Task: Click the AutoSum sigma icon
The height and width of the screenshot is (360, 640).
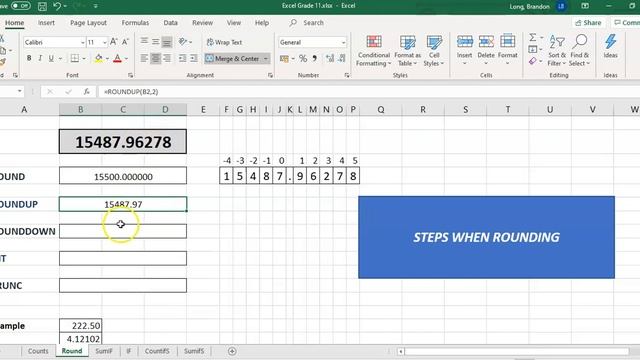Action: [x=533, y=38]
